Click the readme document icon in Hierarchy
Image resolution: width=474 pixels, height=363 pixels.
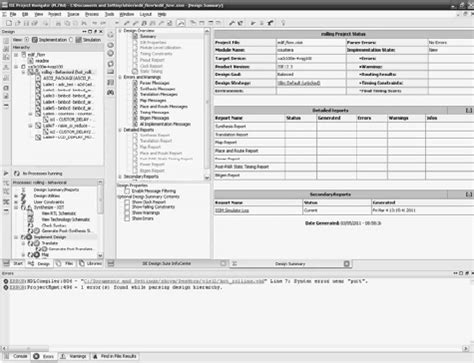pyautogui.click(x=30, y=61)
